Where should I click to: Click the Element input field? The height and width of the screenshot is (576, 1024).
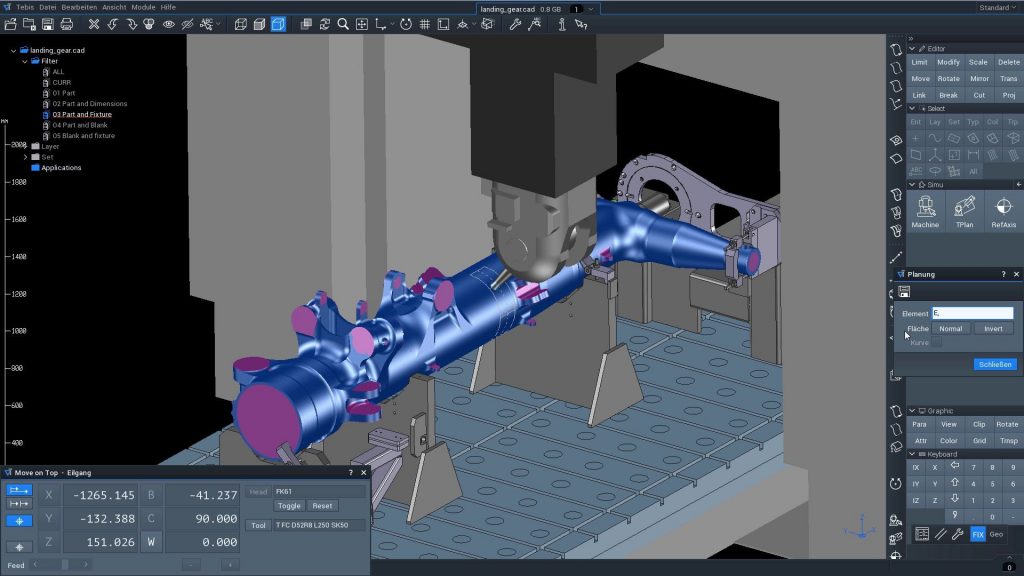972,313
